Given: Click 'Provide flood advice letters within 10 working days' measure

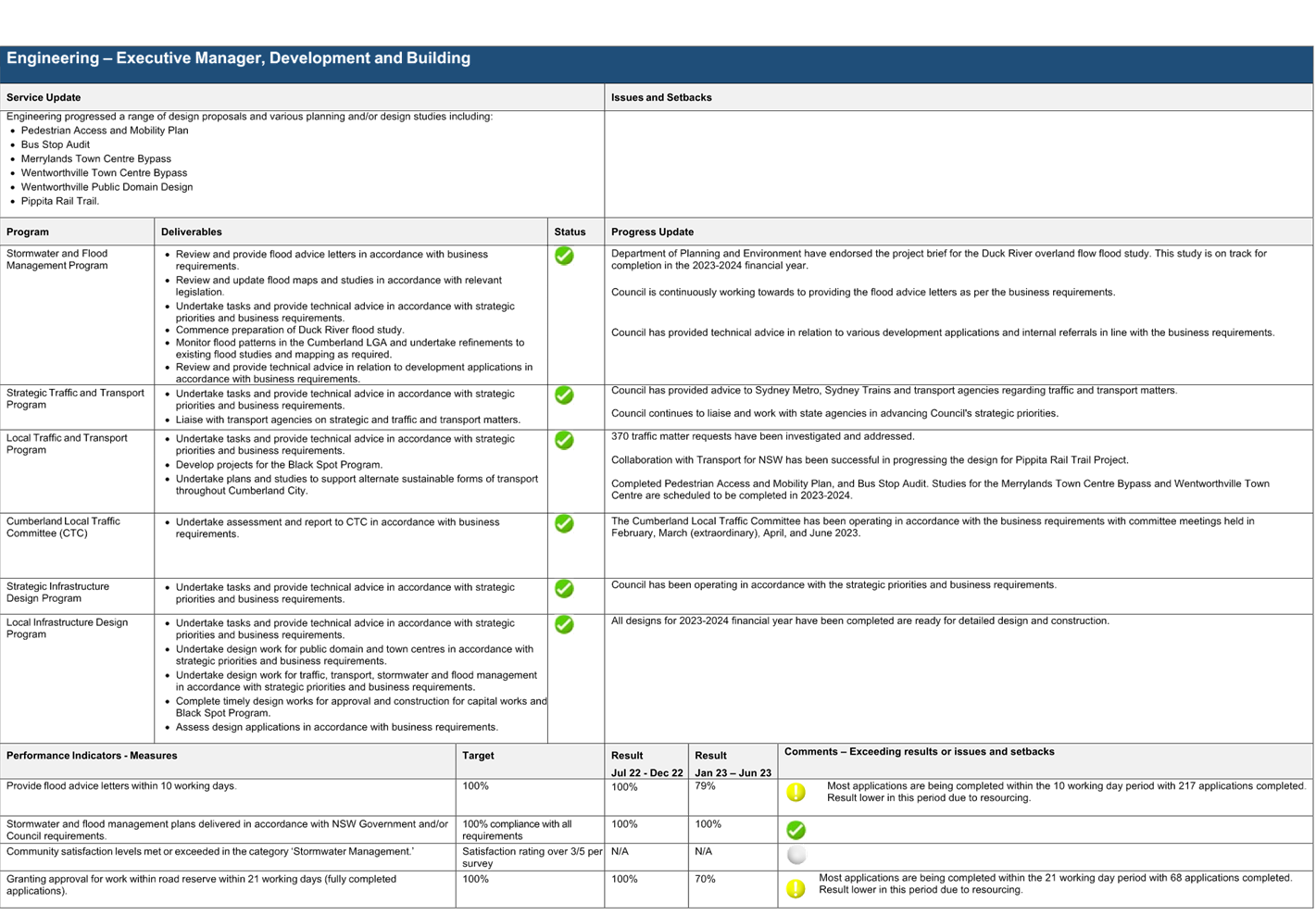Looking at the screenshot, I should (121, 786).
